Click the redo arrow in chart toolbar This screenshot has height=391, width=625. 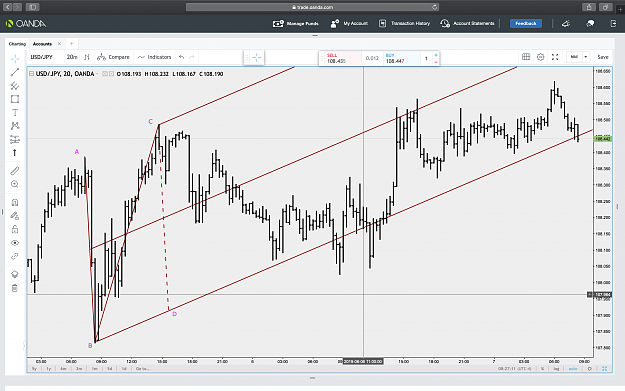[192, 57]
